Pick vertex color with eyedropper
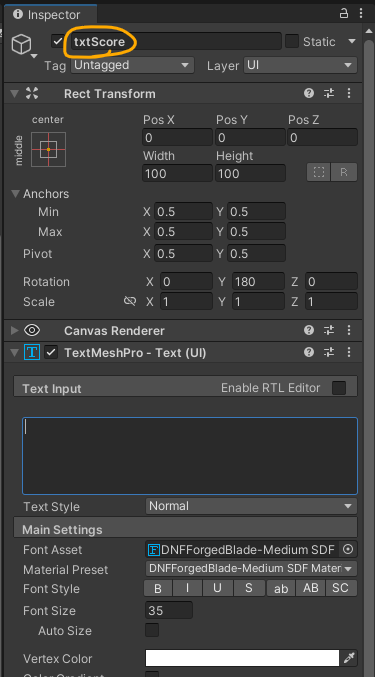This screenshot has height=677, width=375. pos(349,658)
